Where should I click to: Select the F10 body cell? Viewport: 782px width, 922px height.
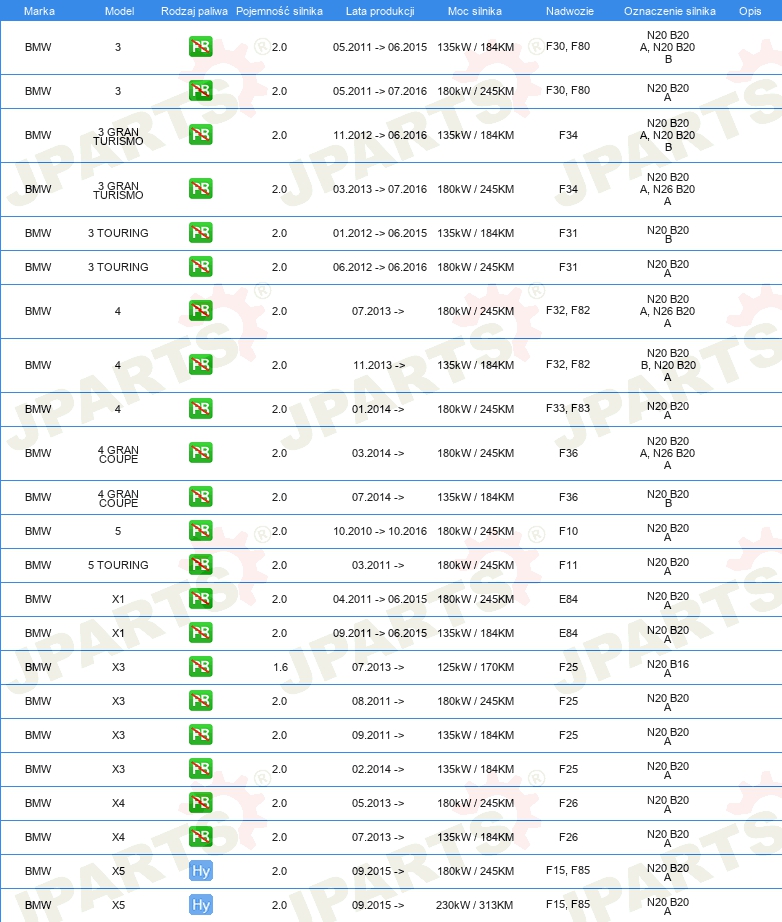(x=569, y=532)
